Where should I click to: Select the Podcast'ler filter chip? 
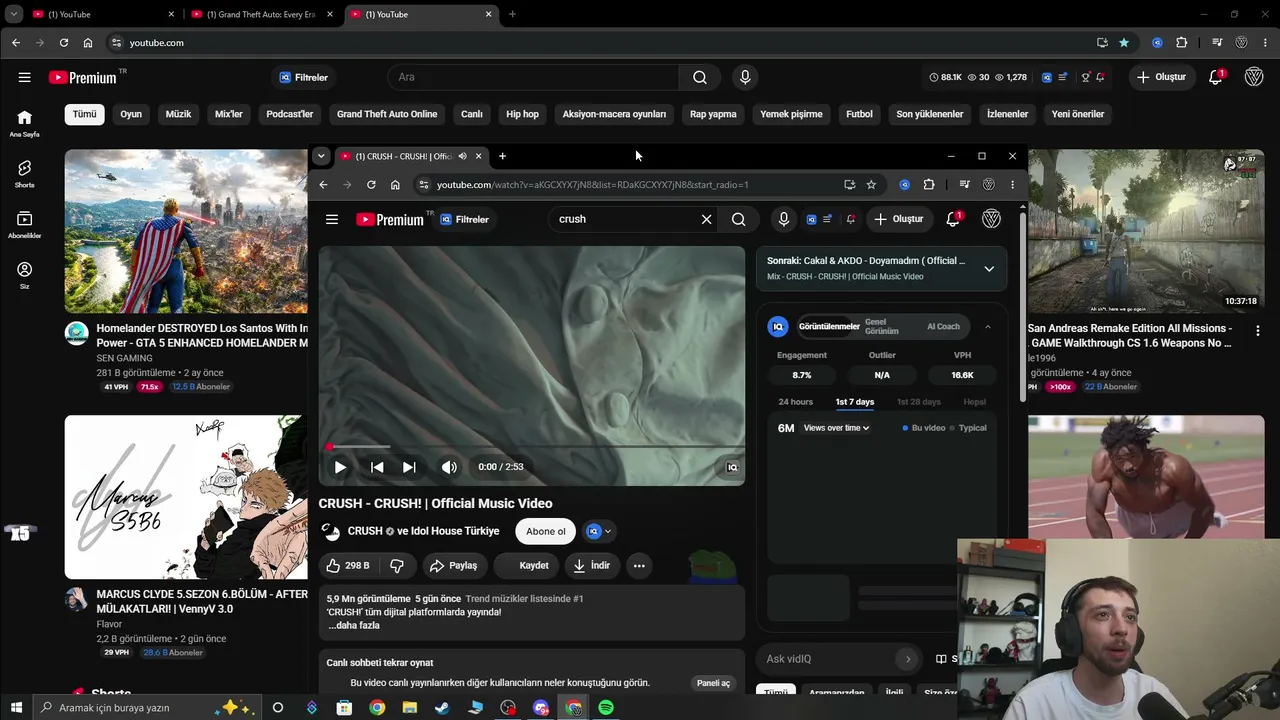coord(290,114)
